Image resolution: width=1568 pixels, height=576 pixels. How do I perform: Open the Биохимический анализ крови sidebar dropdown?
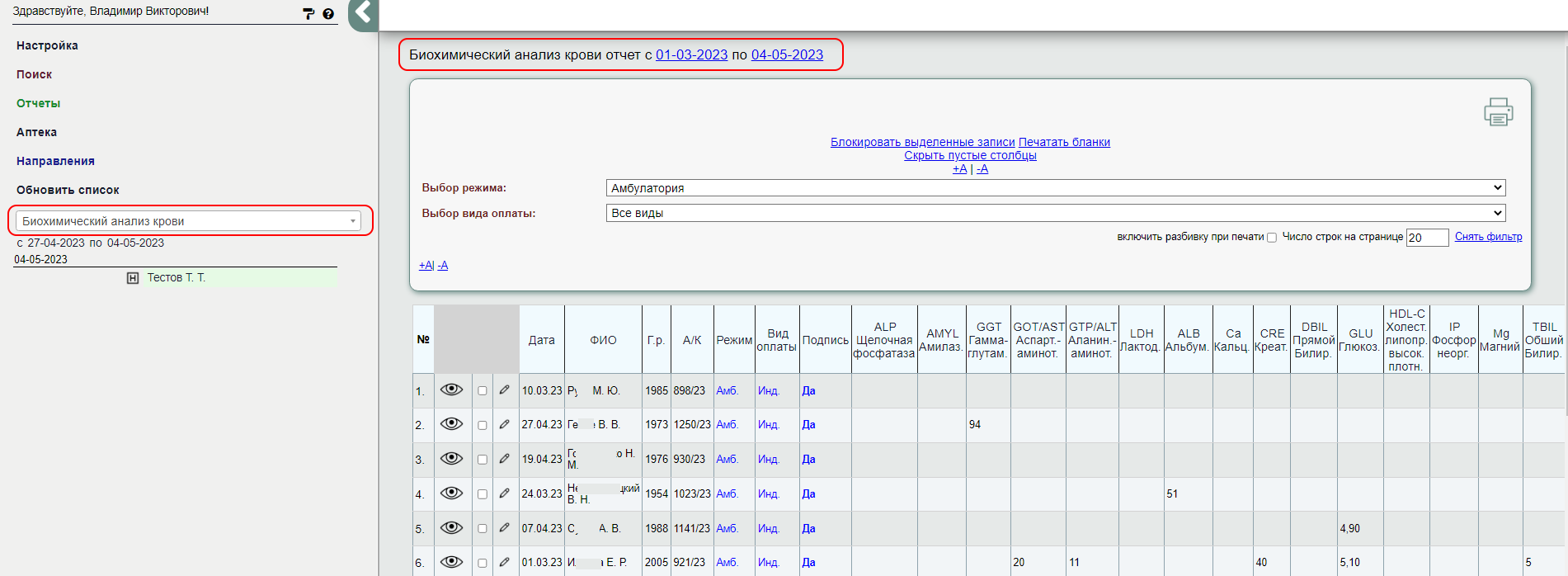click(x=189, y=221)
